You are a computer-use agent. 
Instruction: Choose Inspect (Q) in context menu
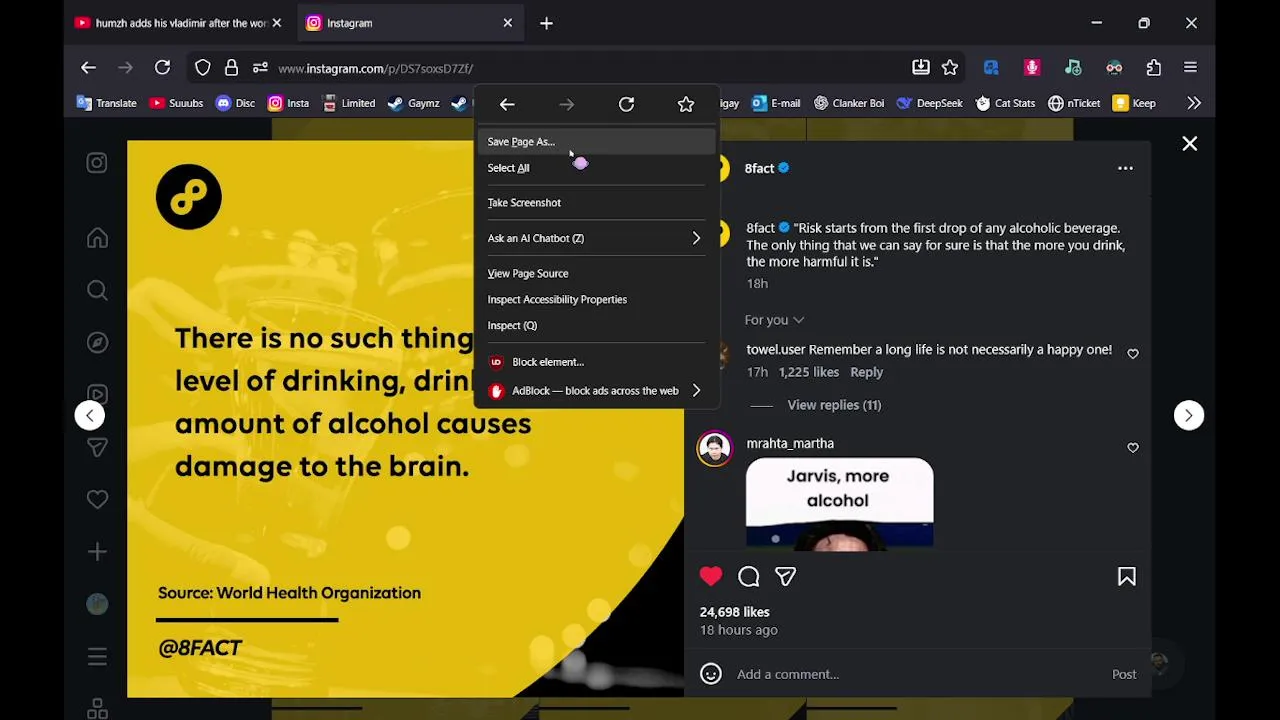(x=596, y=325)
